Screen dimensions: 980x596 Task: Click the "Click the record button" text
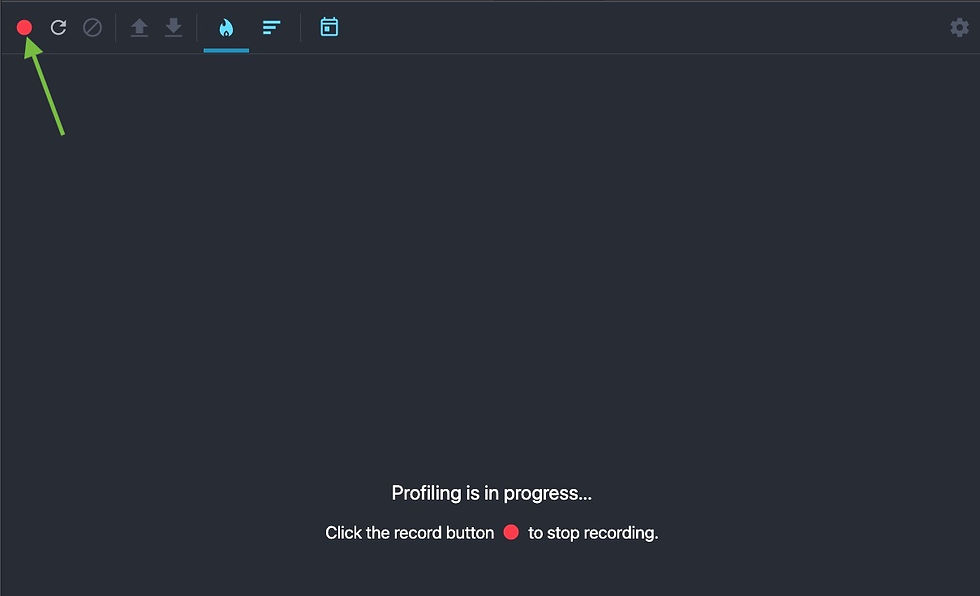[x=409, y=533]
